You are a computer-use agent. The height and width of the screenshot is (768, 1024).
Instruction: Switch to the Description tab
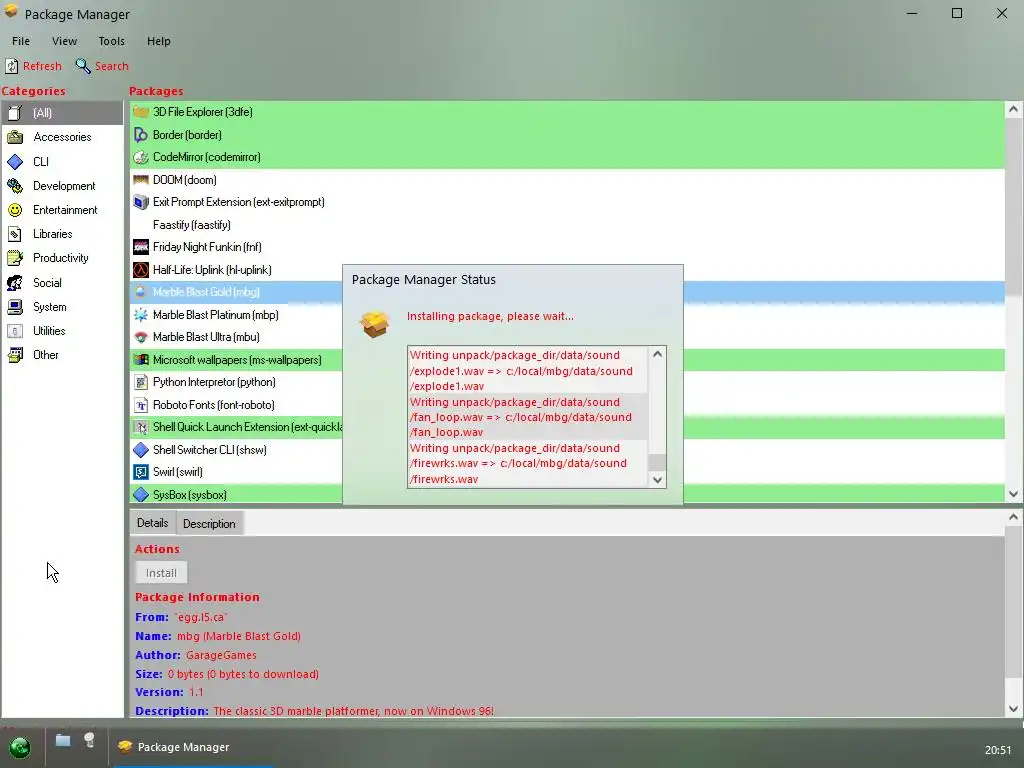pos(209,524)
